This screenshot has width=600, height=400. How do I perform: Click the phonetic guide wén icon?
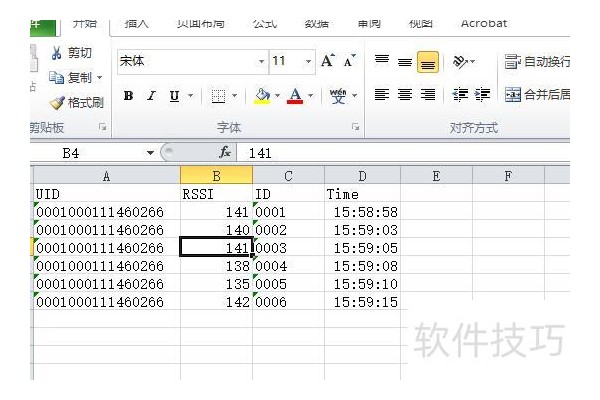(x=338, y=96)
